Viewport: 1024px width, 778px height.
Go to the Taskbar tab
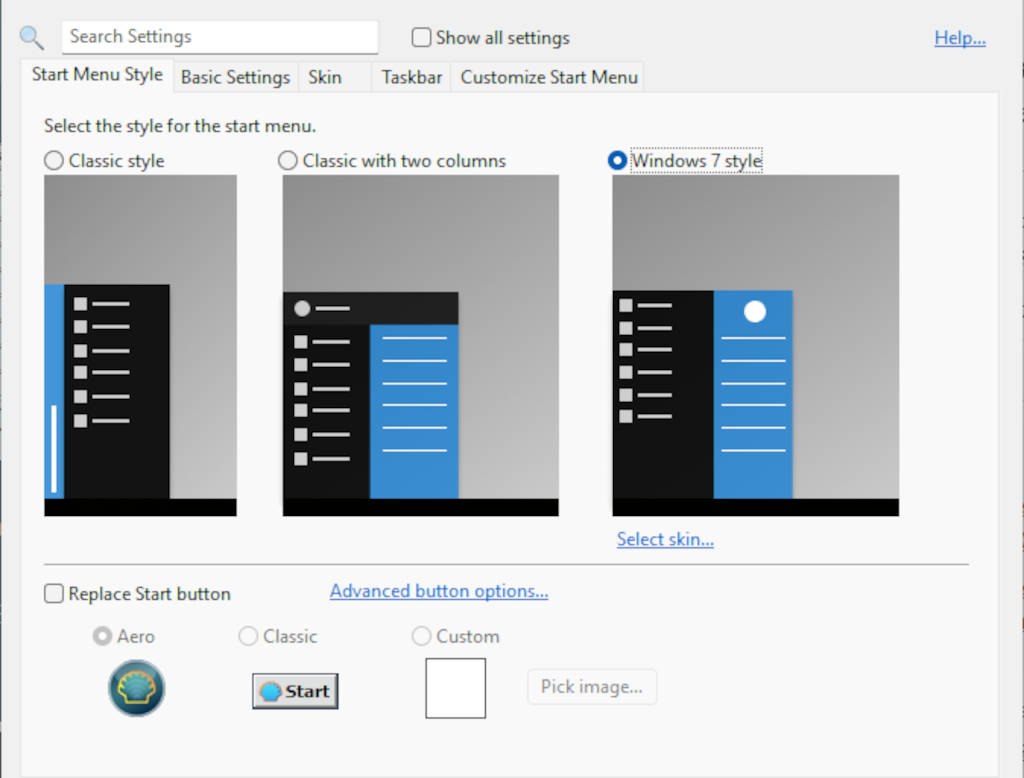coord(411,77)
